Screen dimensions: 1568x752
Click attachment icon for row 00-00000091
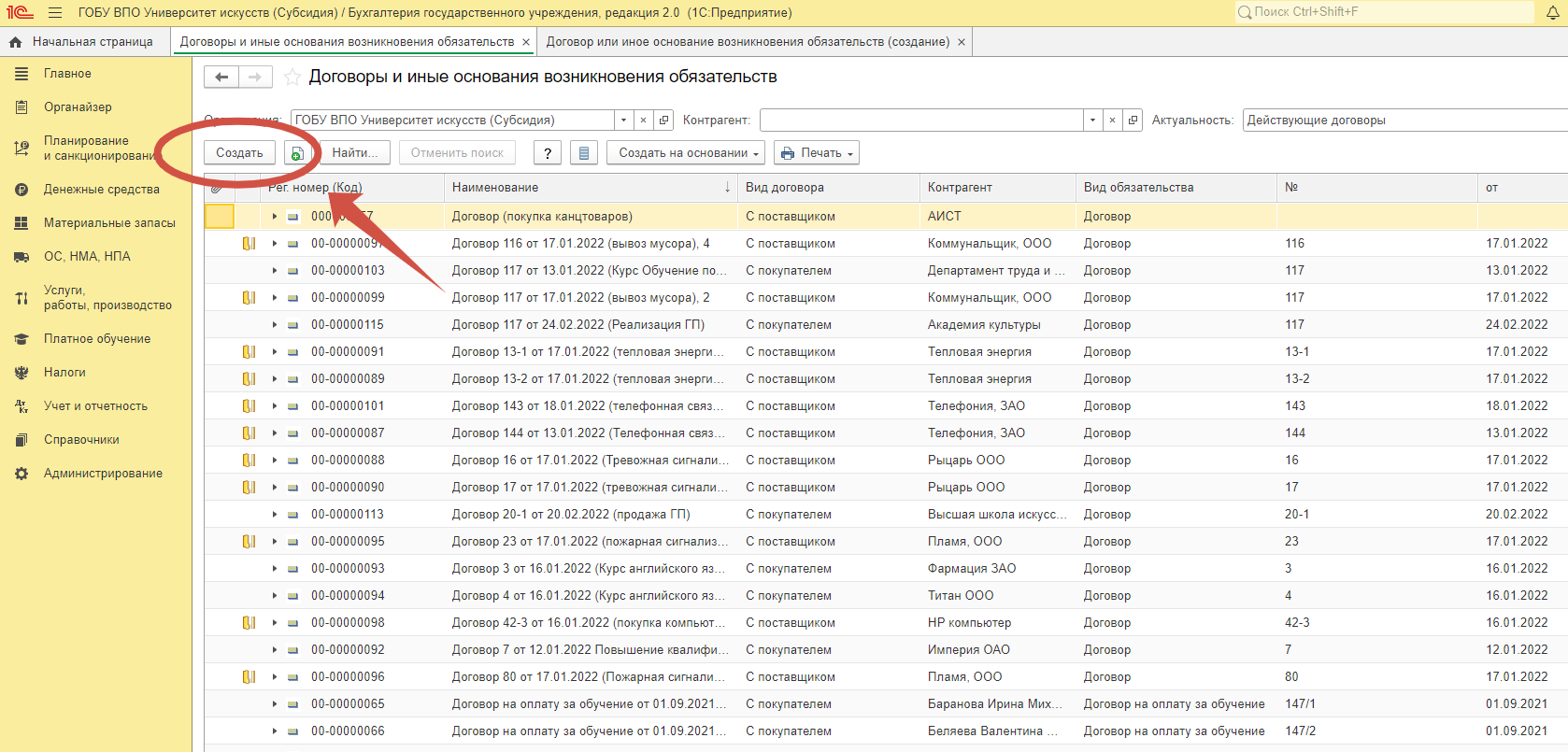tap(249, 352)
